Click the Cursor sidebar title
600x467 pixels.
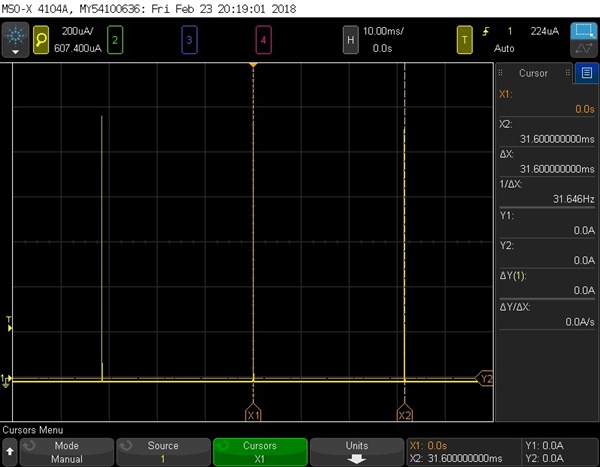(x=533, y=73)
